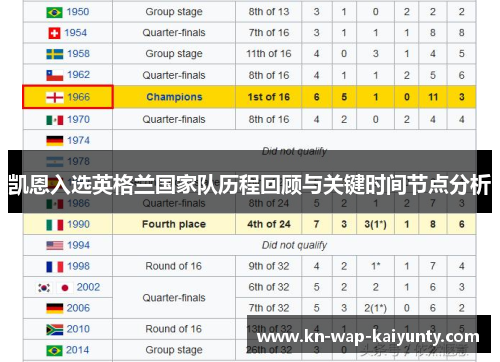Click the South Africa flag beside 2010
Screen dimensions: 500x362
[54, 329]
